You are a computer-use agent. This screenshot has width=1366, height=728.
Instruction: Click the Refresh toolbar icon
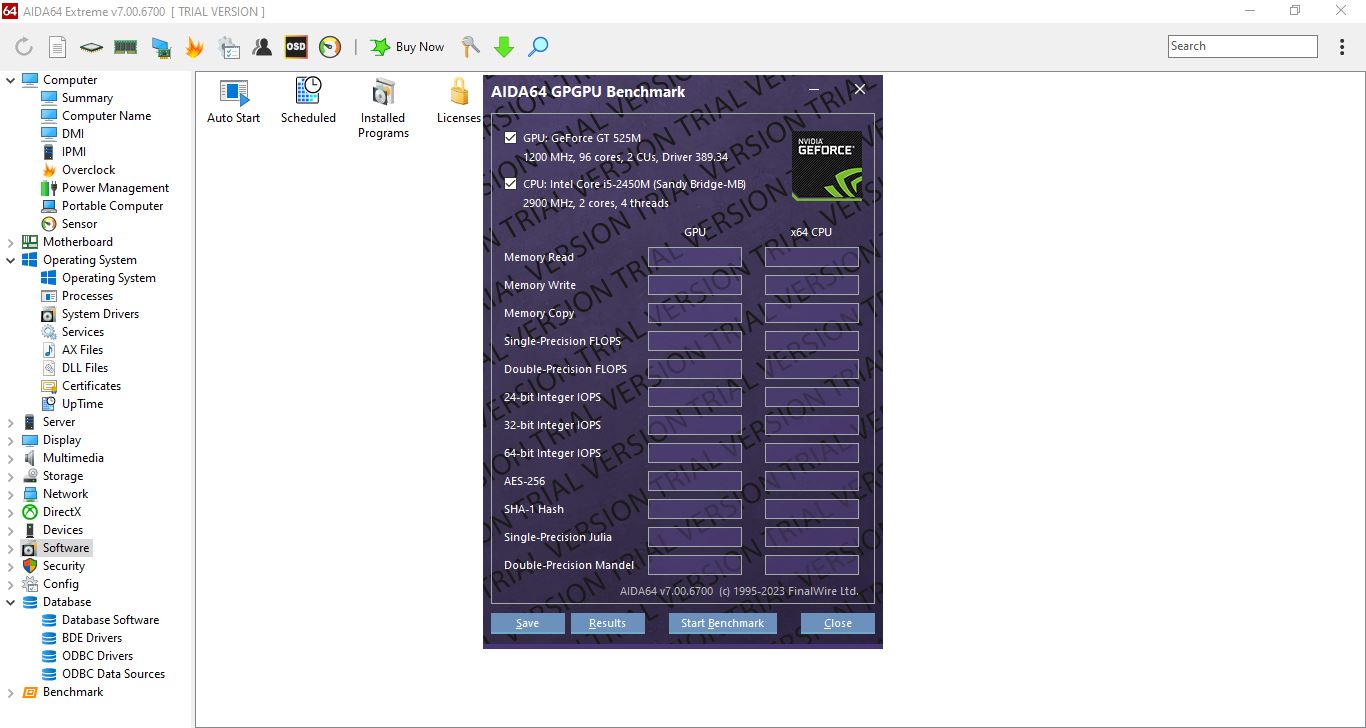(24, 47)
